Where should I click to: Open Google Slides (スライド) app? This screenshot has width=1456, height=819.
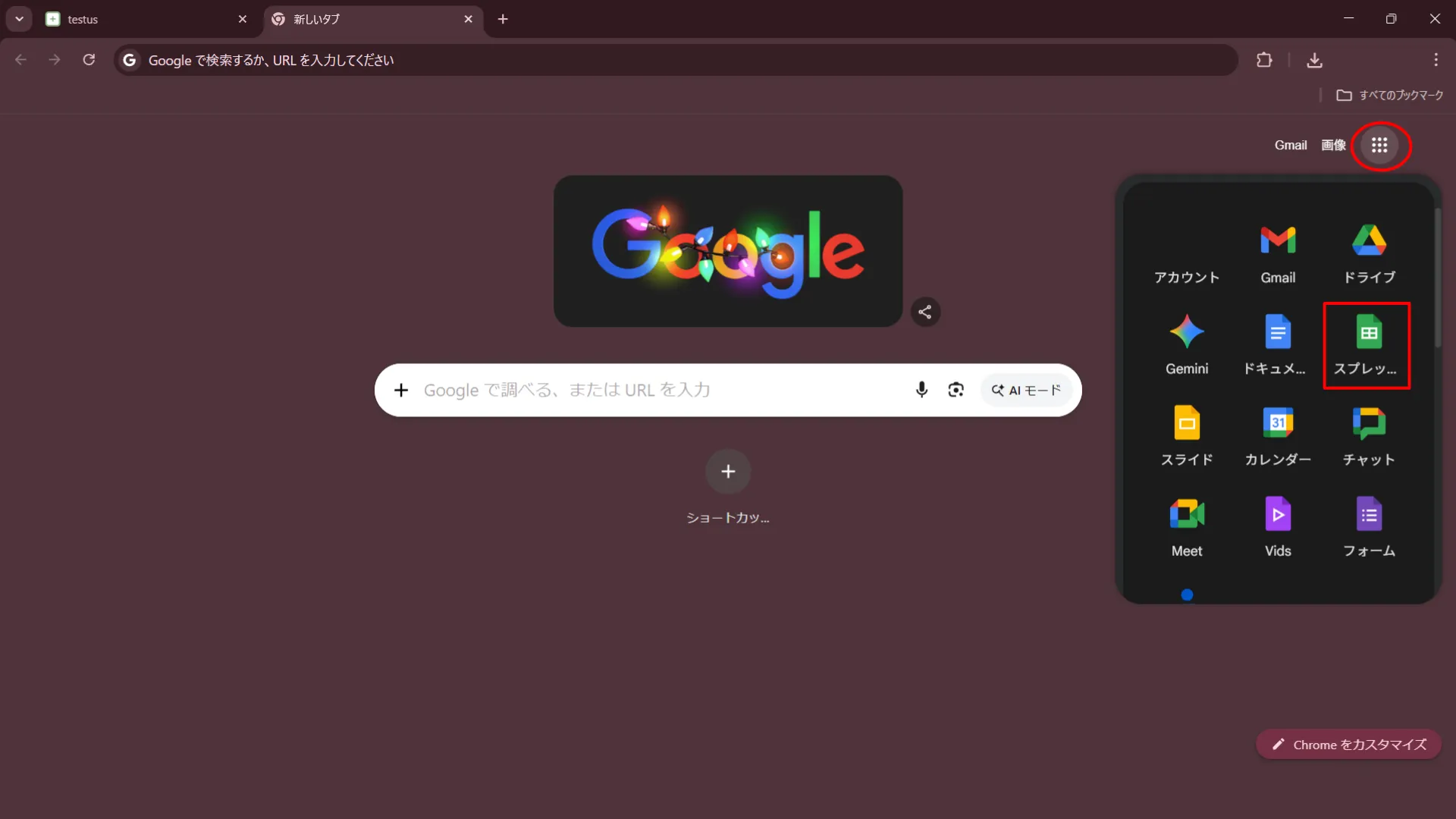pyautogui.click(x=1187, y=437)
